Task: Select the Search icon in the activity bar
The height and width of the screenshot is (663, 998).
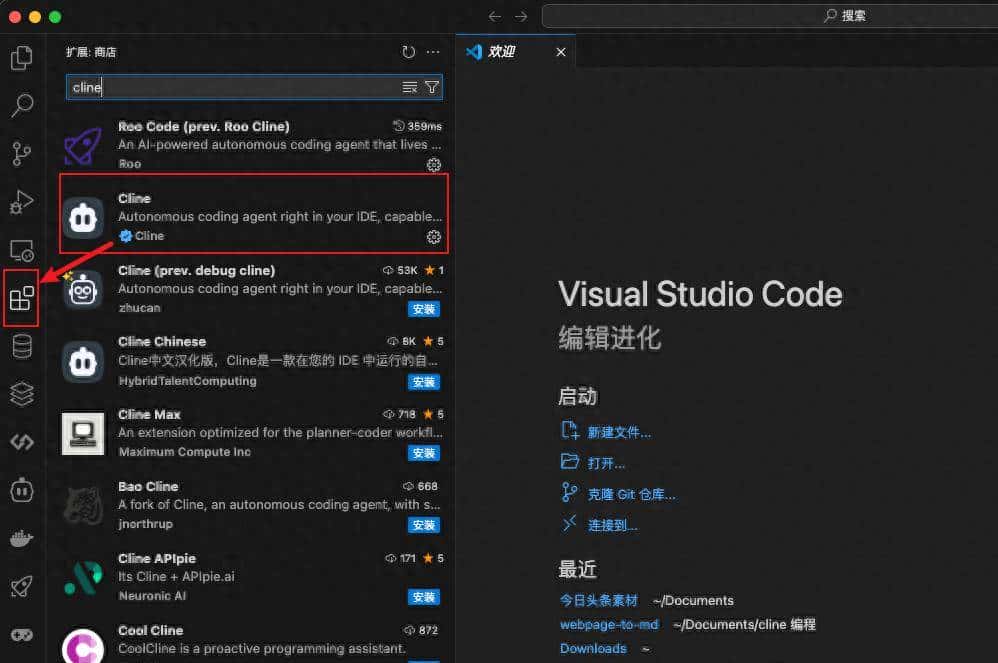Action: pyautogui.click(x=22, y=105)
